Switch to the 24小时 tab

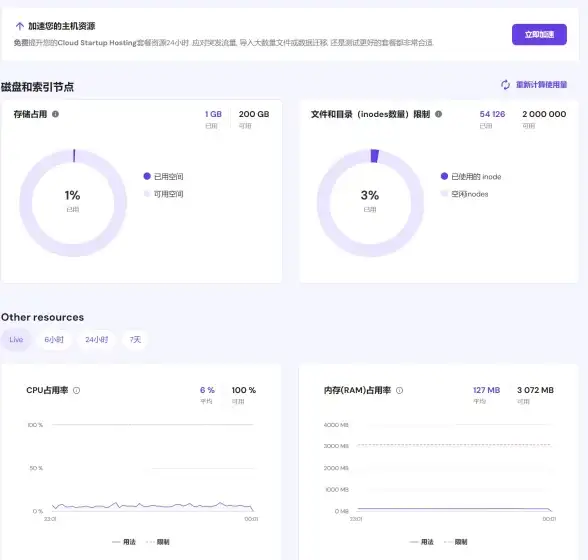(x=96, y=340)
